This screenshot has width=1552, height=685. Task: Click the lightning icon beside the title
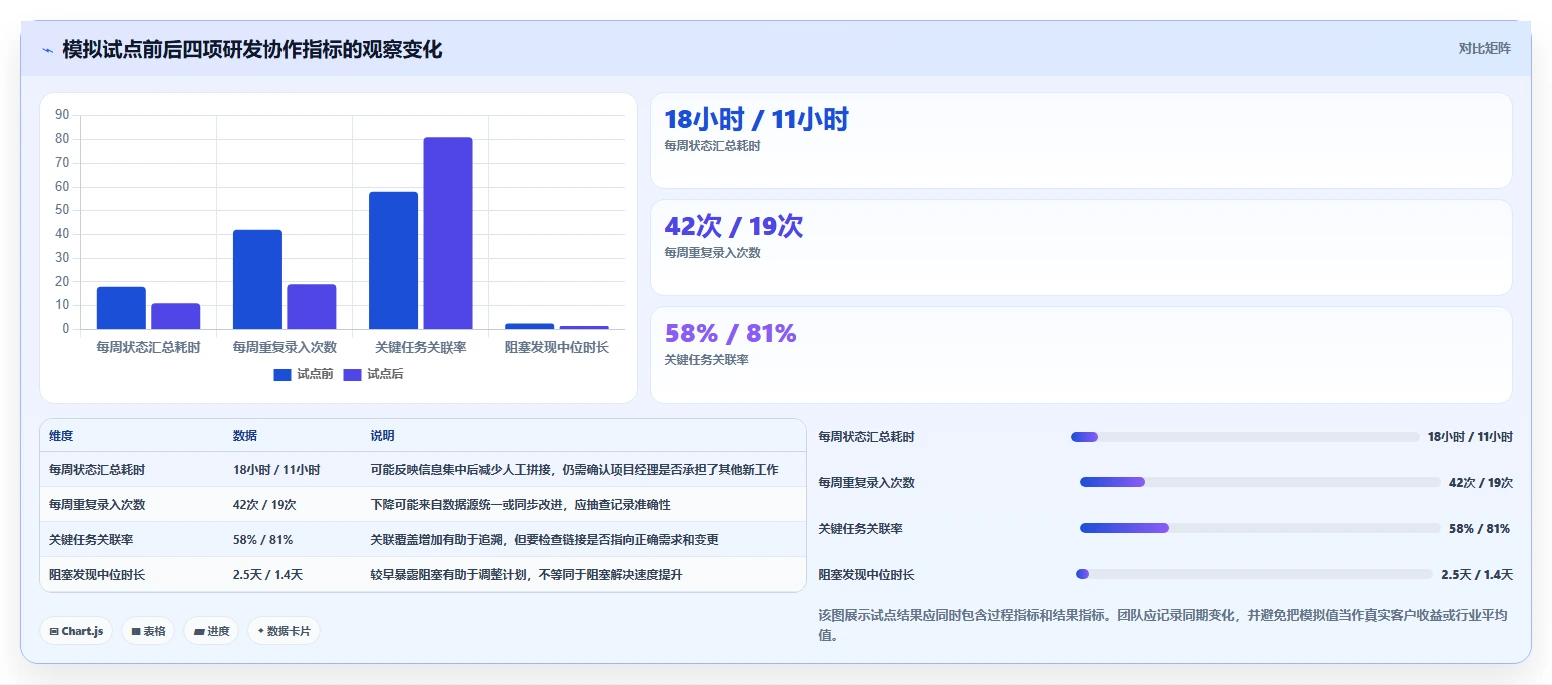tap(47, 50)
